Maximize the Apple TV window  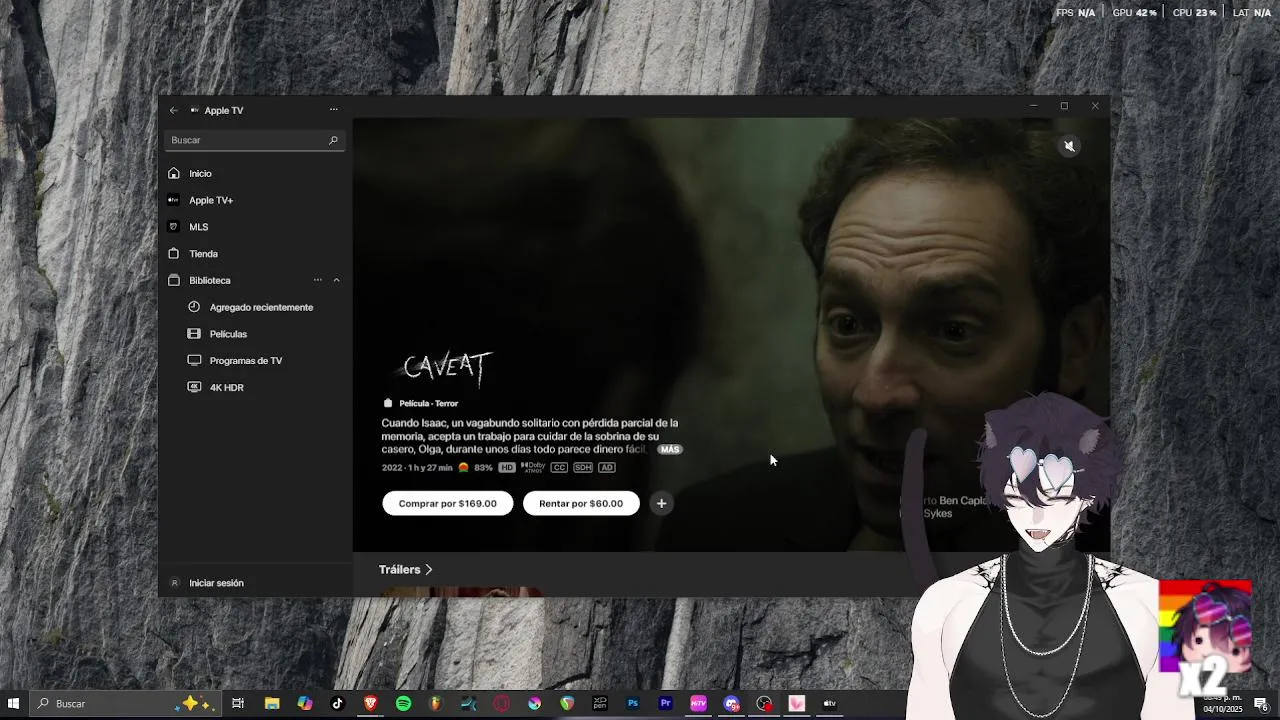tap(1064, 106)
